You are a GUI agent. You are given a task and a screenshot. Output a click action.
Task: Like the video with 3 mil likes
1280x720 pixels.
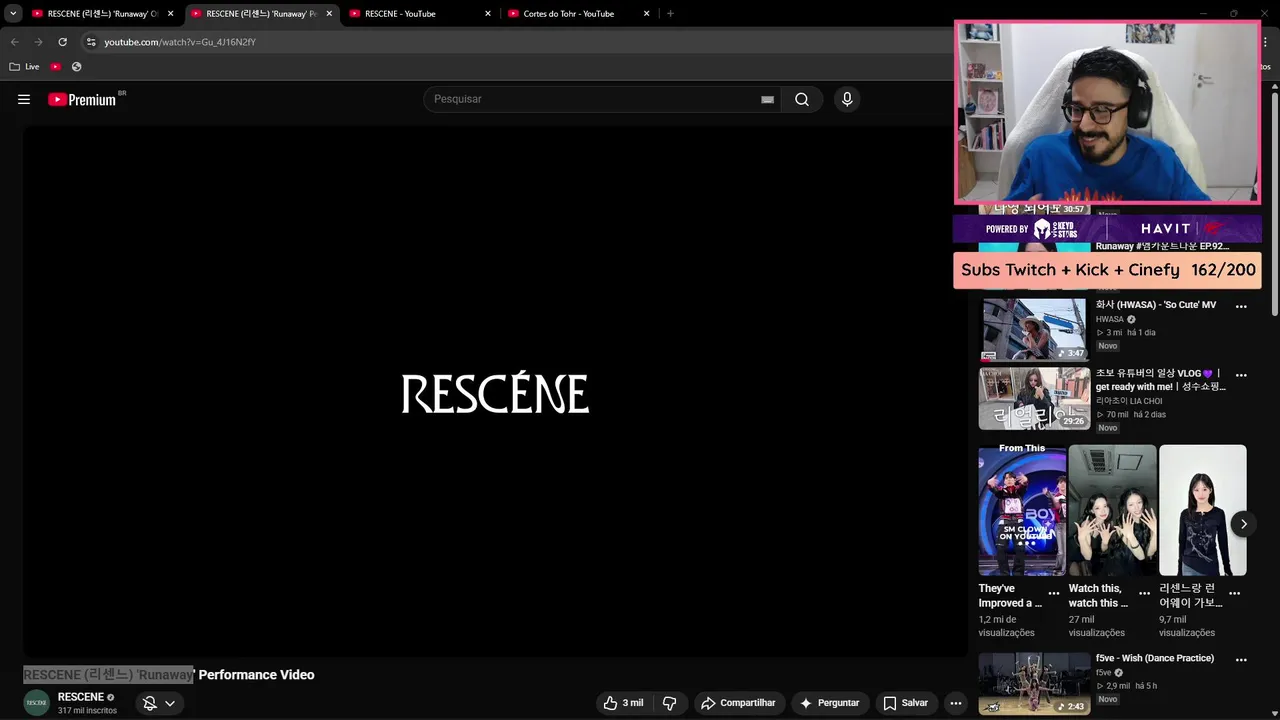point(622,703)
